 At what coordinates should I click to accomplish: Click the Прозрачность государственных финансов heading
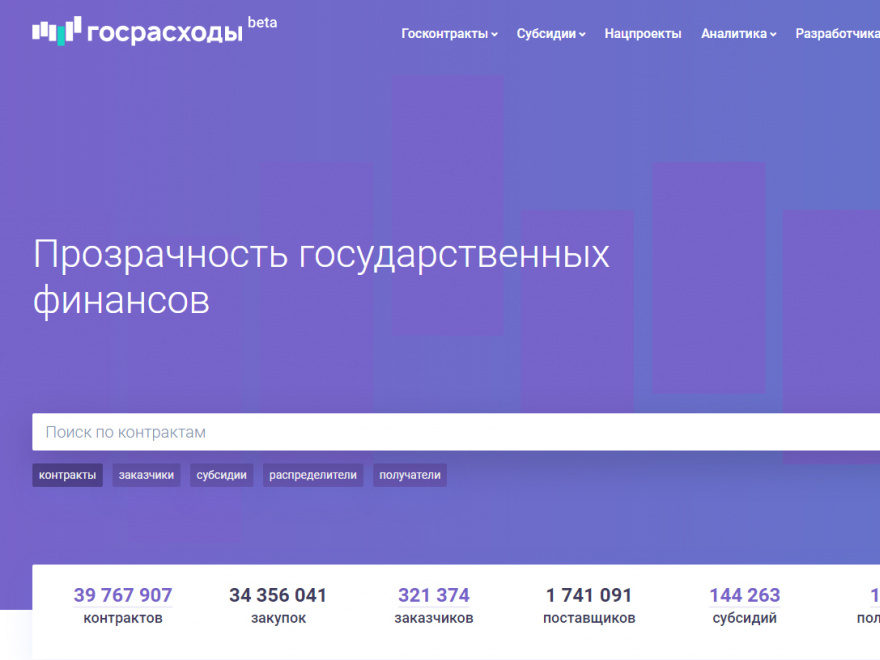[321, 277]
